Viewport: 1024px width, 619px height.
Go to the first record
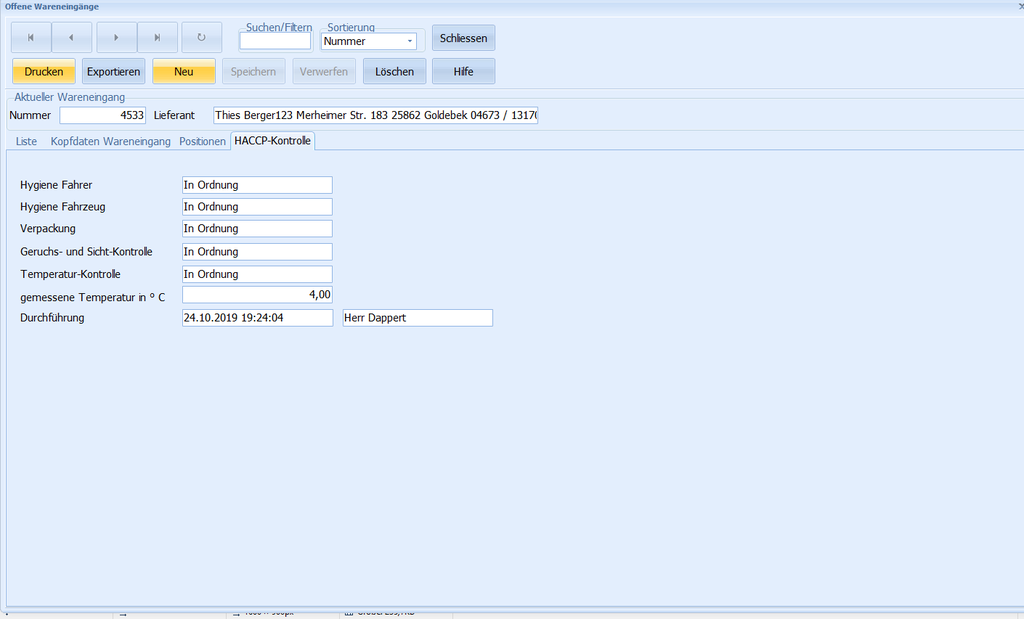click(x=31, y=37)
